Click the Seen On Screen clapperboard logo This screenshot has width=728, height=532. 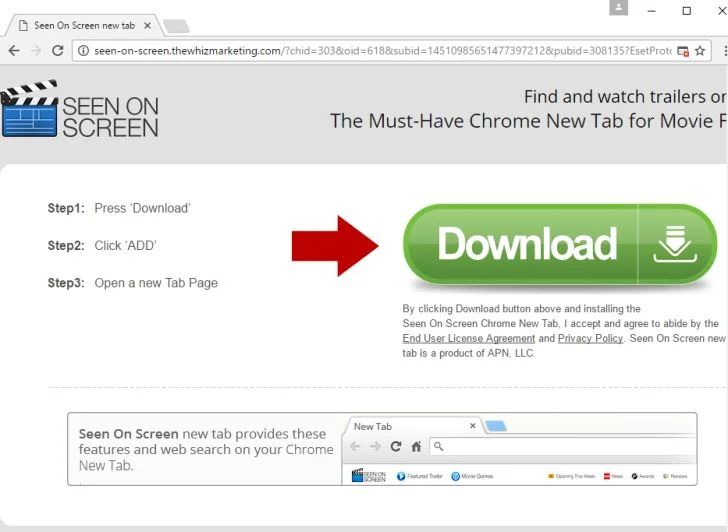[x=80, y=110]
